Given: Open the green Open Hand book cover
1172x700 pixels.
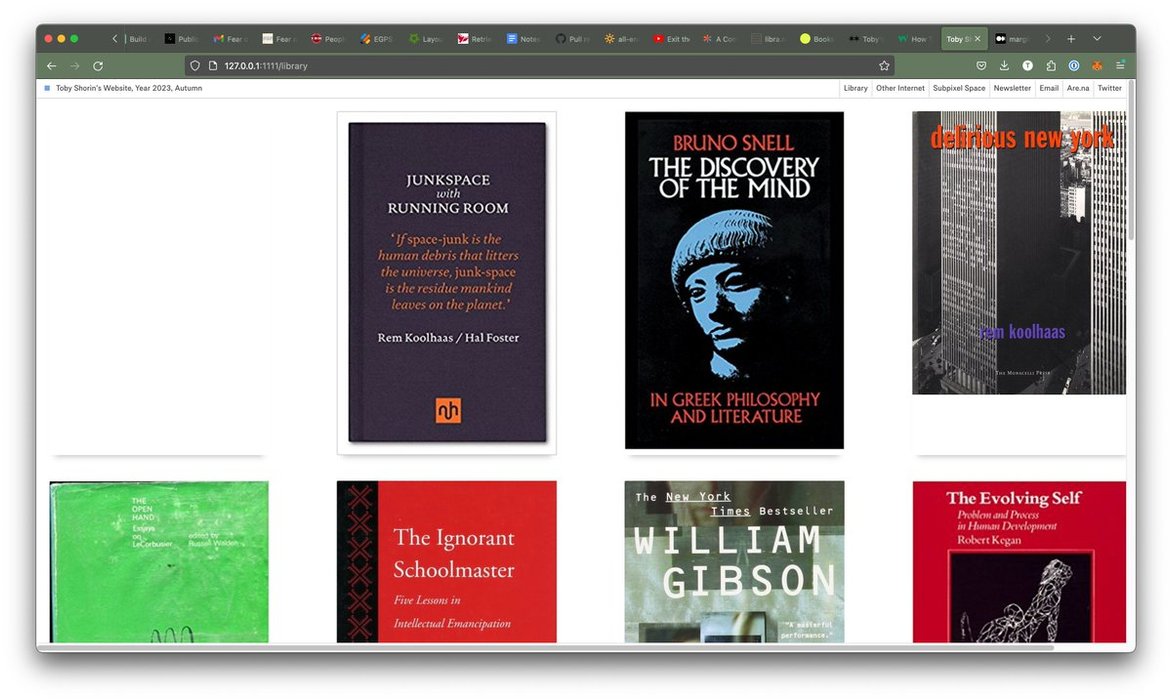Looking at the screenshot, I should 159,562.
